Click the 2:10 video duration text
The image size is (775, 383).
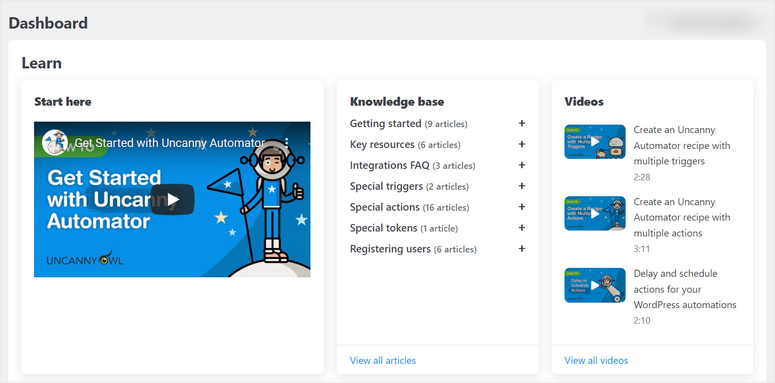(x=642, y=320)
